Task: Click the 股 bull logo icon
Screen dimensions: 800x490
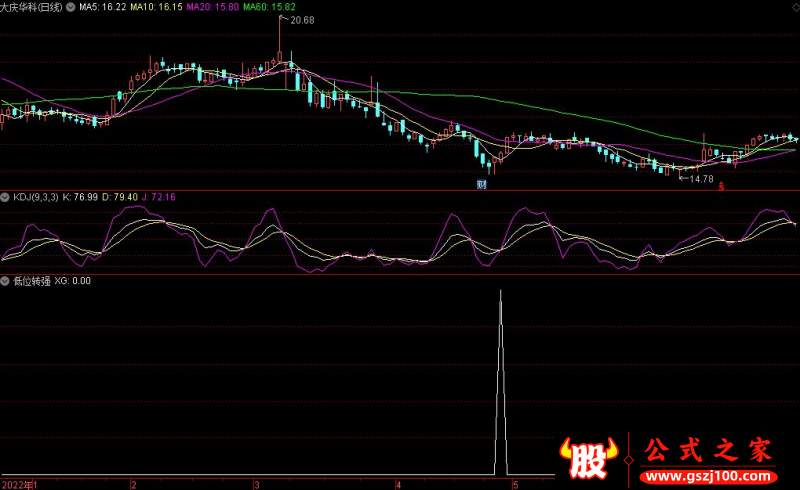Action: [x=590, y=457]
